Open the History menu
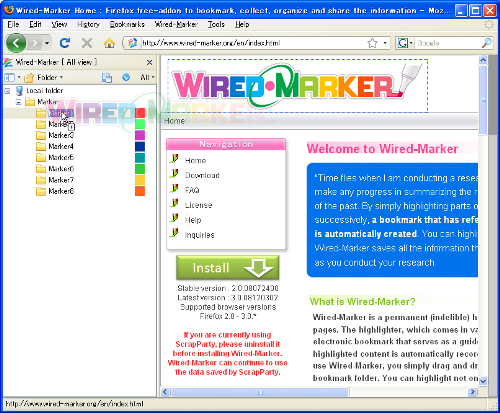This screenshot has height=413, width=500. (x=88, y=24)
